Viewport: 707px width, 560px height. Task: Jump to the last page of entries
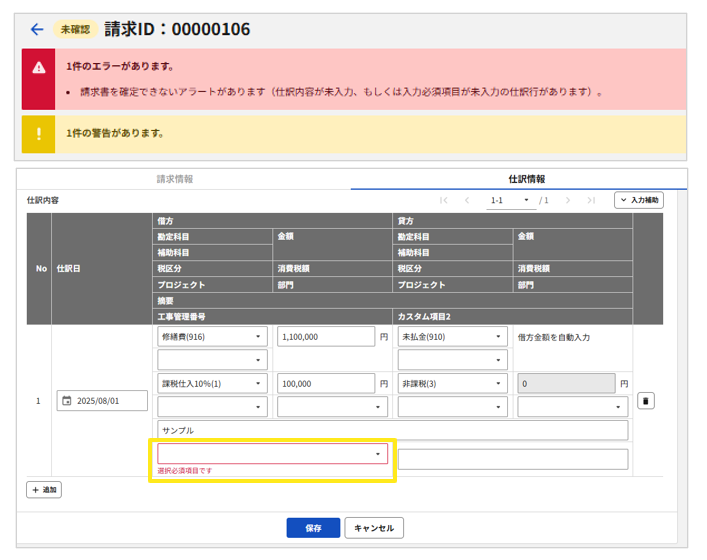click(x=591, y=200)
